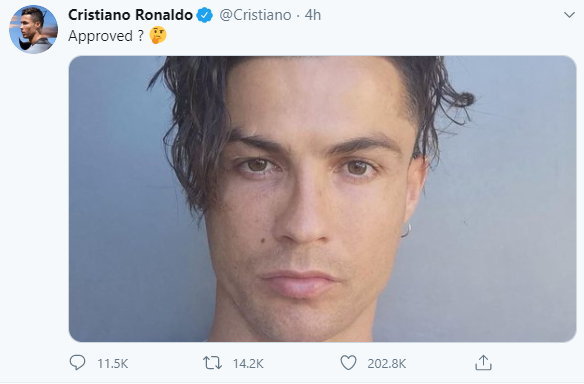View the 14.2K retweets count

(248, 364)
